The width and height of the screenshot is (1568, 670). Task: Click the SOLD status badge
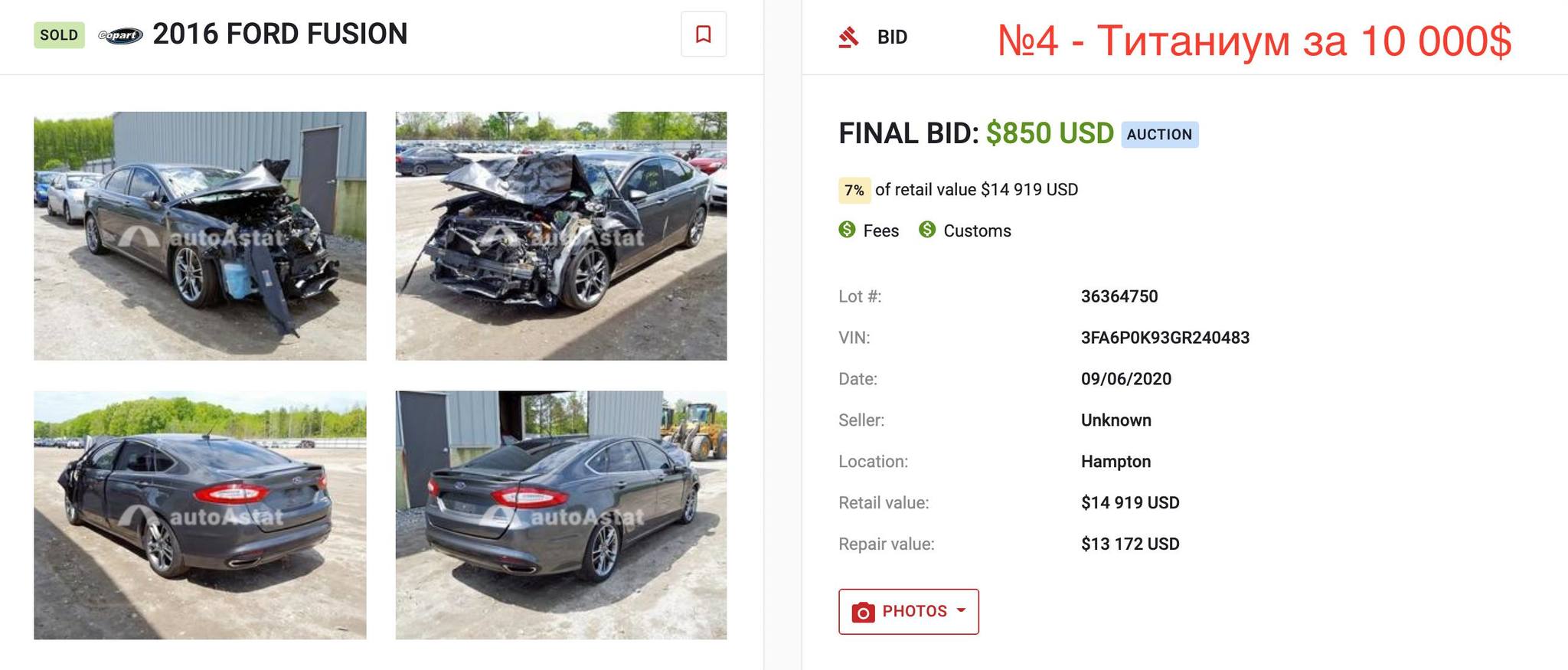click(x=59, y=35)
